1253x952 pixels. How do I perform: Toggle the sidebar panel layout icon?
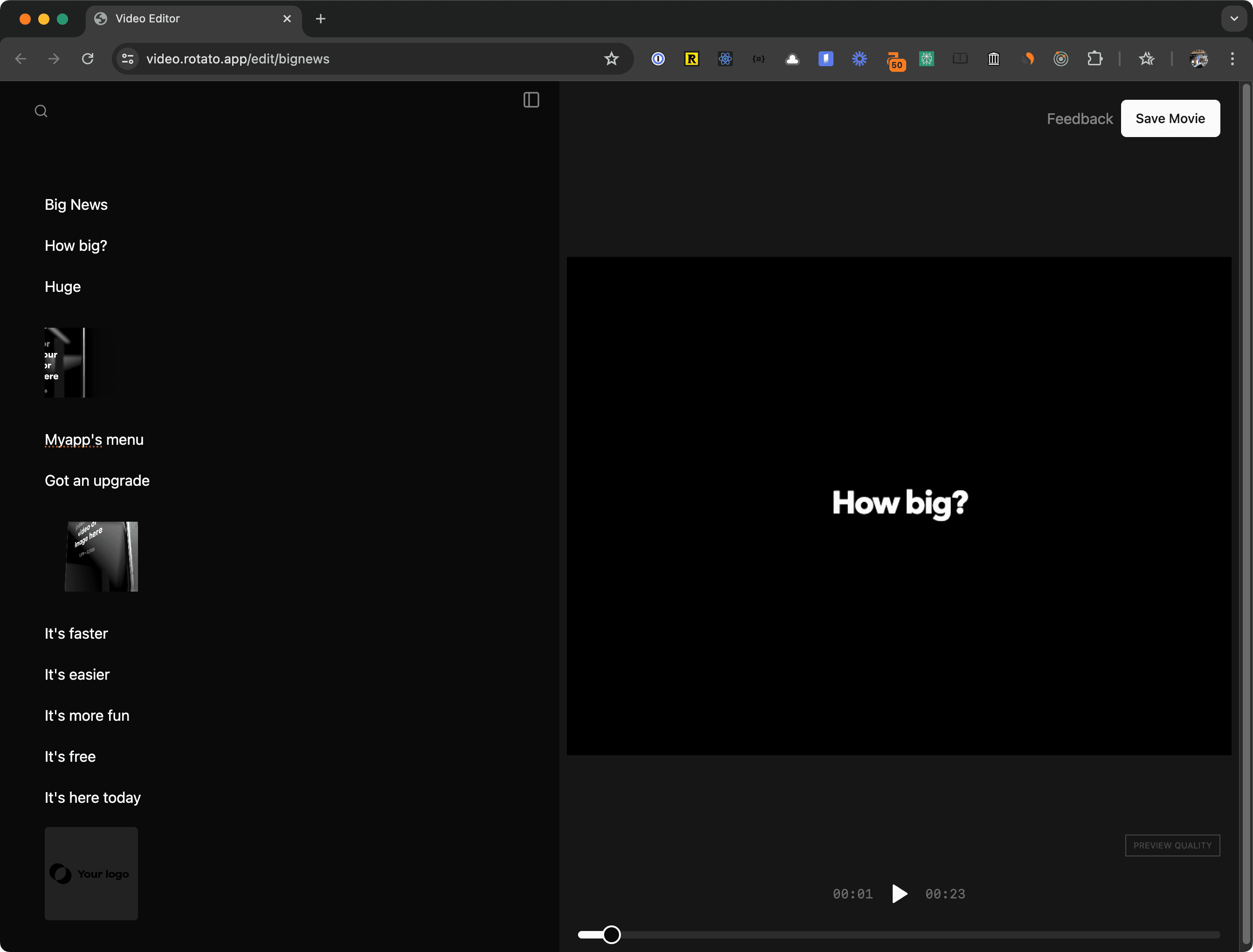click(531, 100)
